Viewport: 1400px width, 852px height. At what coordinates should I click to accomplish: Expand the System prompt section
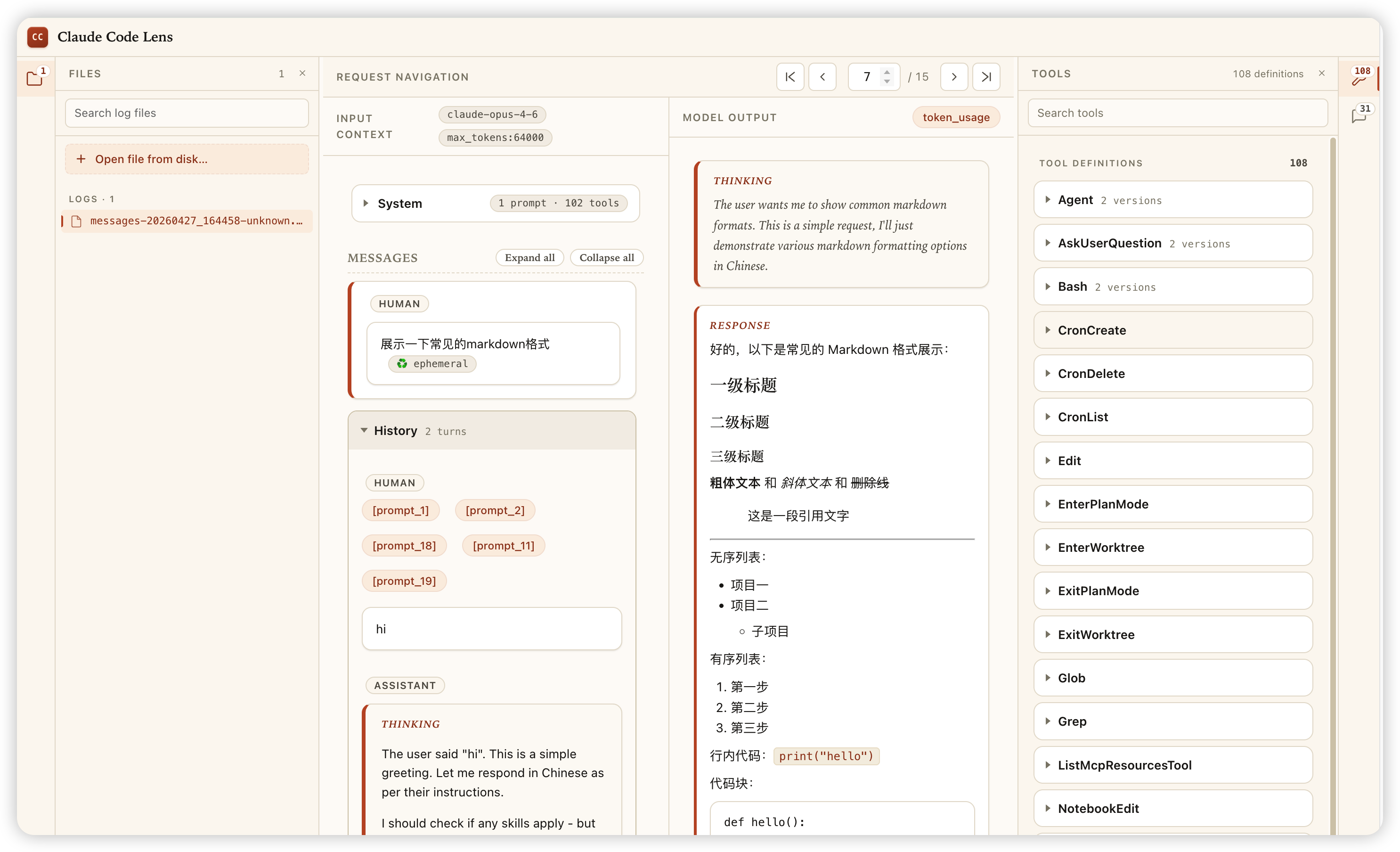tap(496, 204)
